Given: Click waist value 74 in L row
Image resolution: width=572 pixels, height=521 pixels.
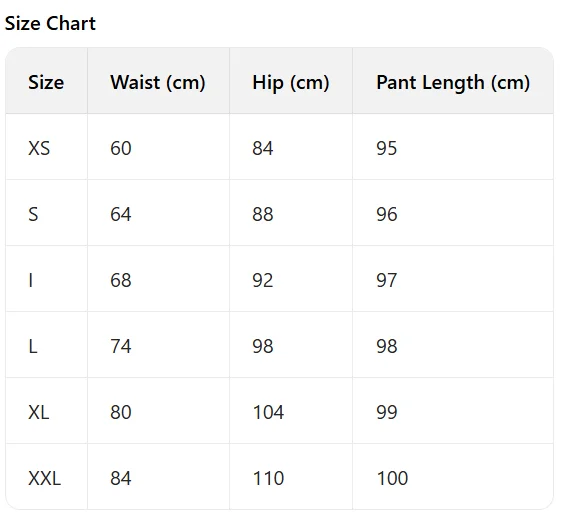Looking at the screenshot, I should [x=121, y=346].
